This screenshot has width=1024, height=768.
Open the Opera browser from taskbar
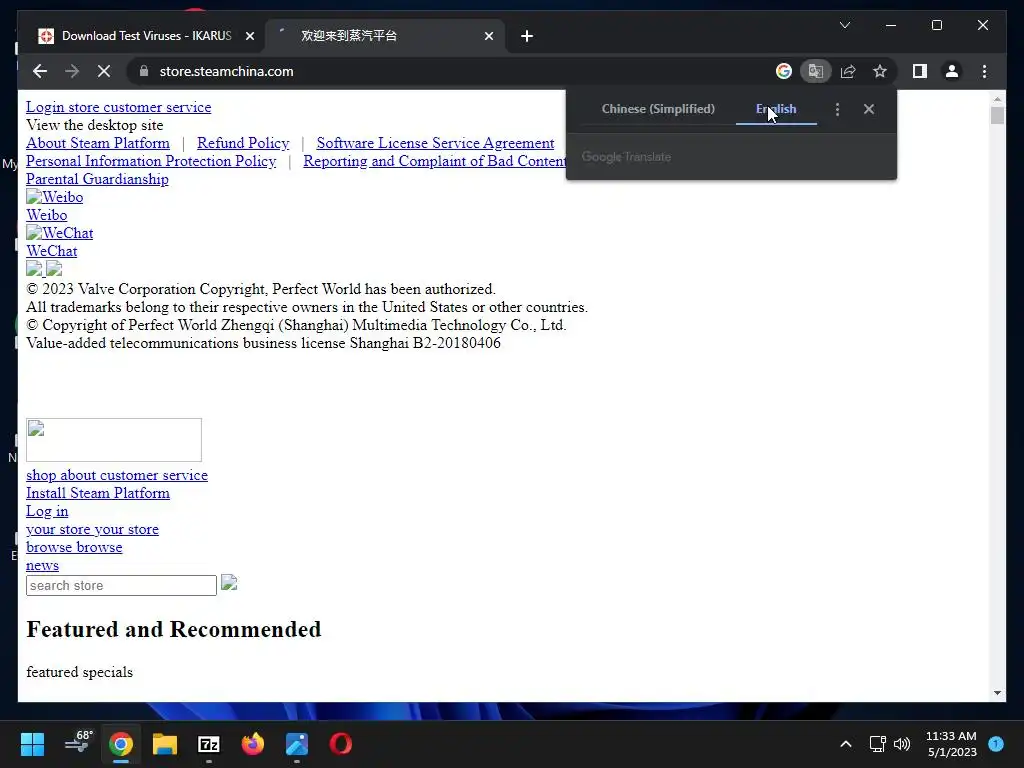click(x=341, y=744)
